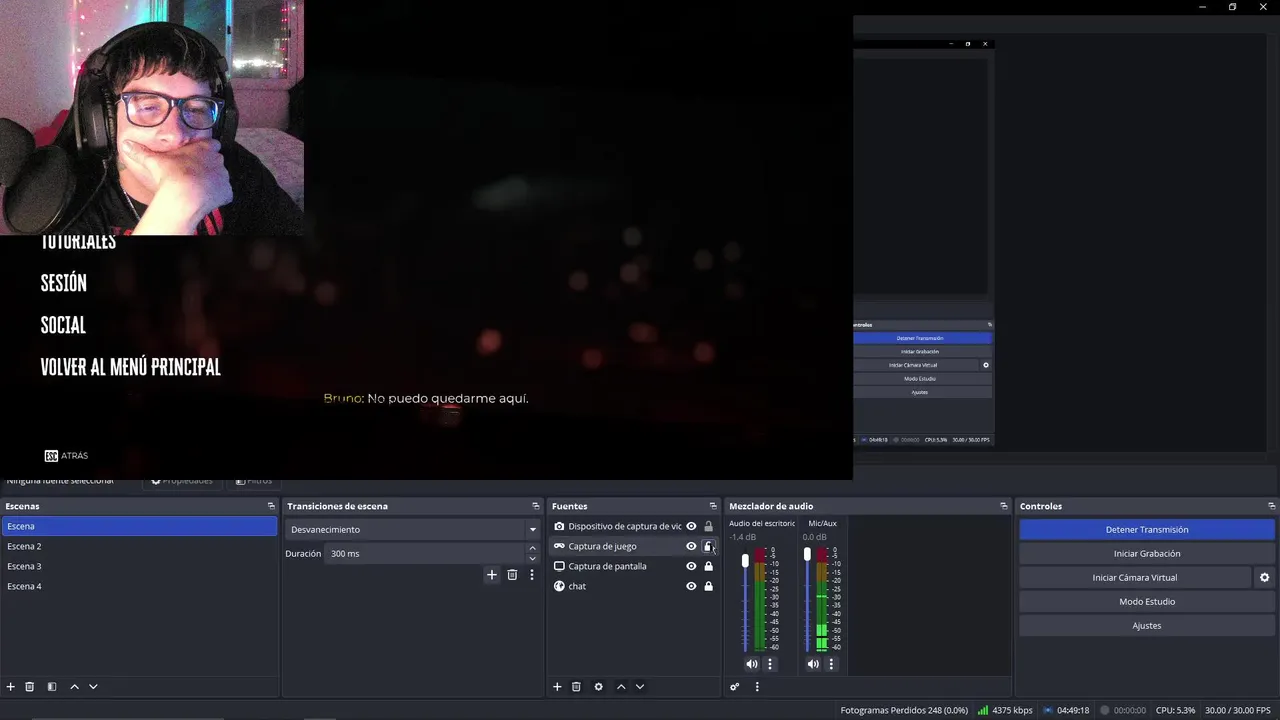Open source properties gear in Fuentes toolbar
1280x720 pixels.
(598, 687)
